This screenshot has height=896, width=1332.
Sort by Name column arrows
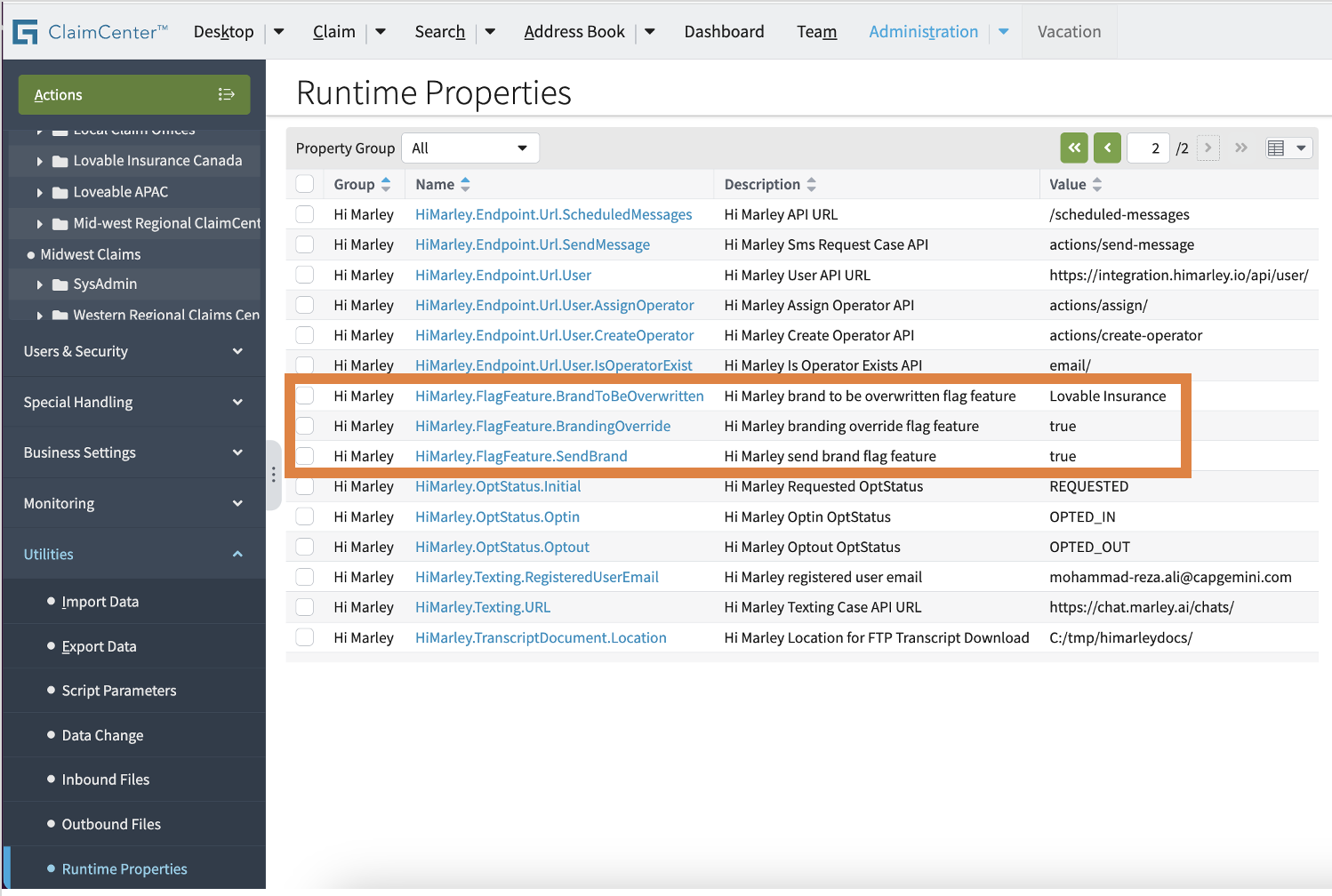[465, 184]
